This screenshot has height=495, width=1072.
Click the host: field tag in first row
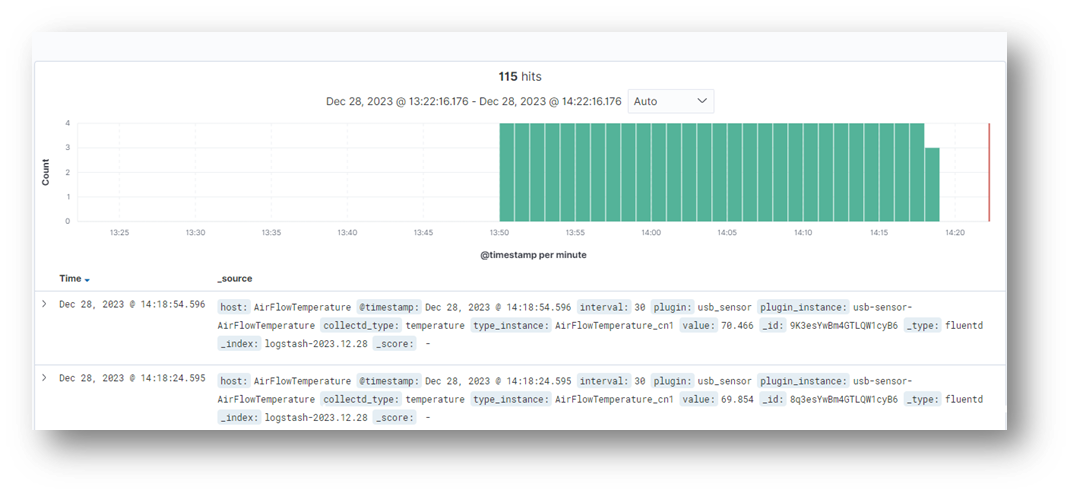(234, 307)
